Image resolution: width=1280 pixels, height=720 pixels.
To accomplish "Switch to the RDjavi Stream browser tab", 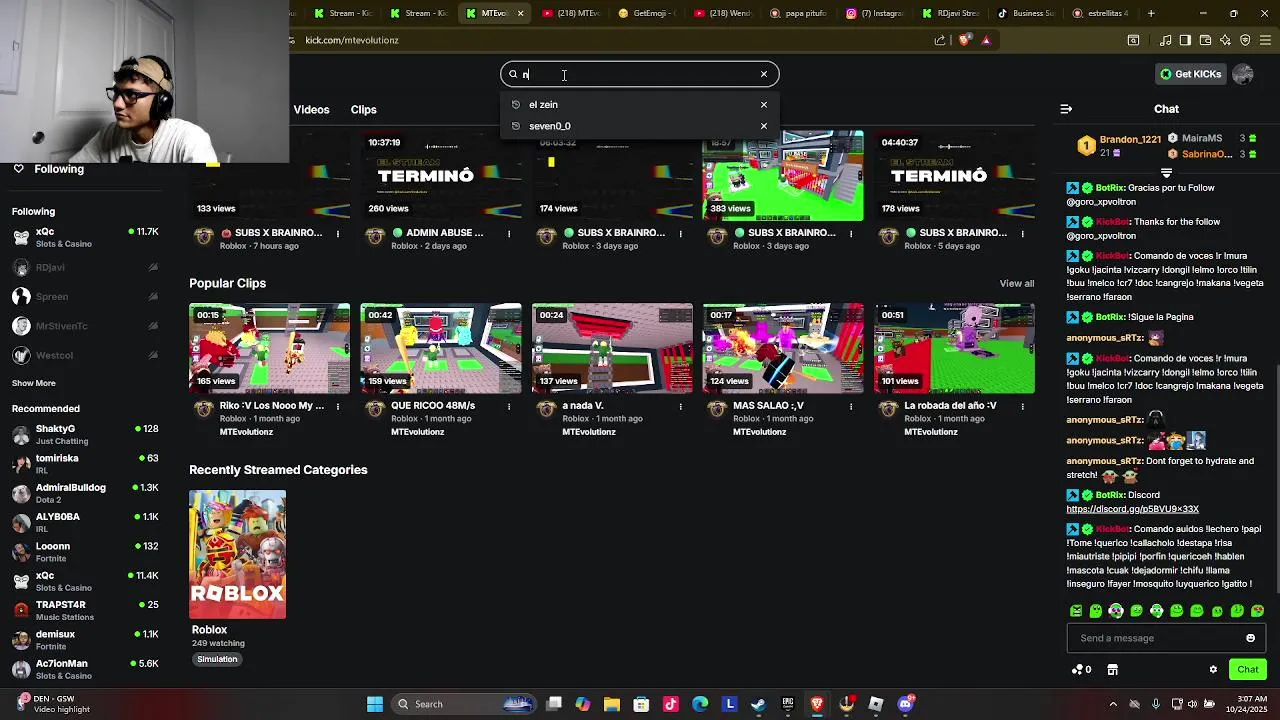I will click(x=950, y=13).
